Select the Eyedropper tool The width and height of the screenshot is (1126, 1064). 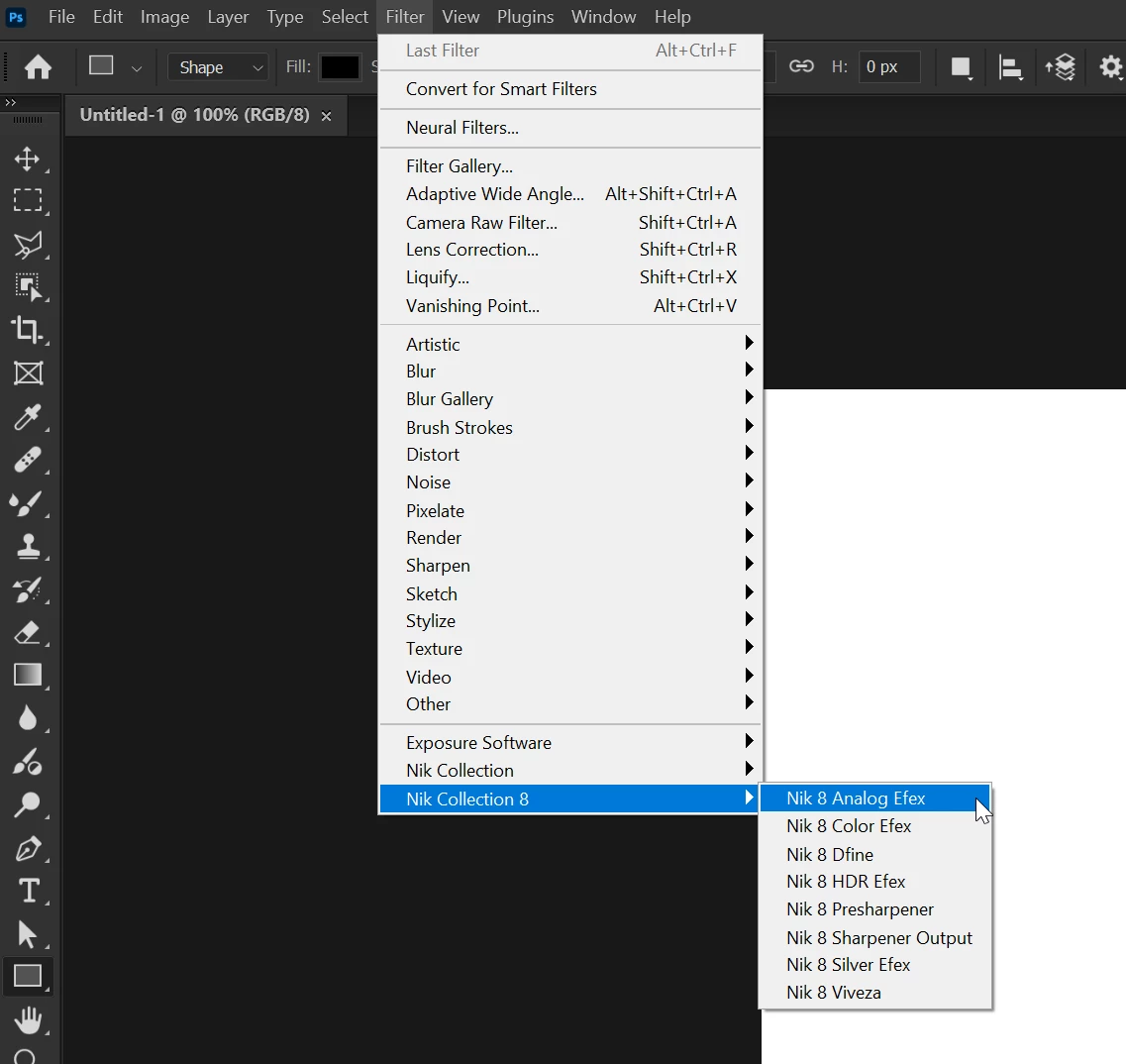pos(28,417)
